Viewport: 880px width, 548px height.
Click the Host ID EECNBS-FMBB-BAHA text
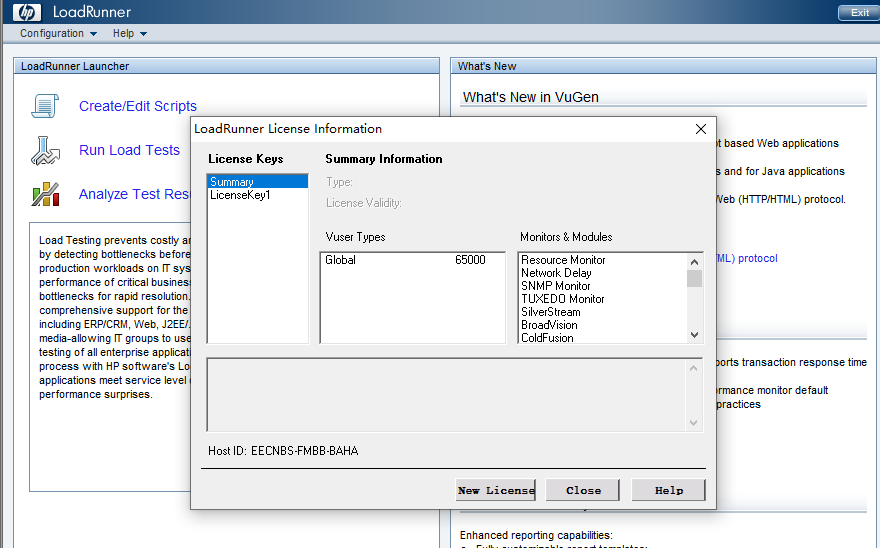283,451
